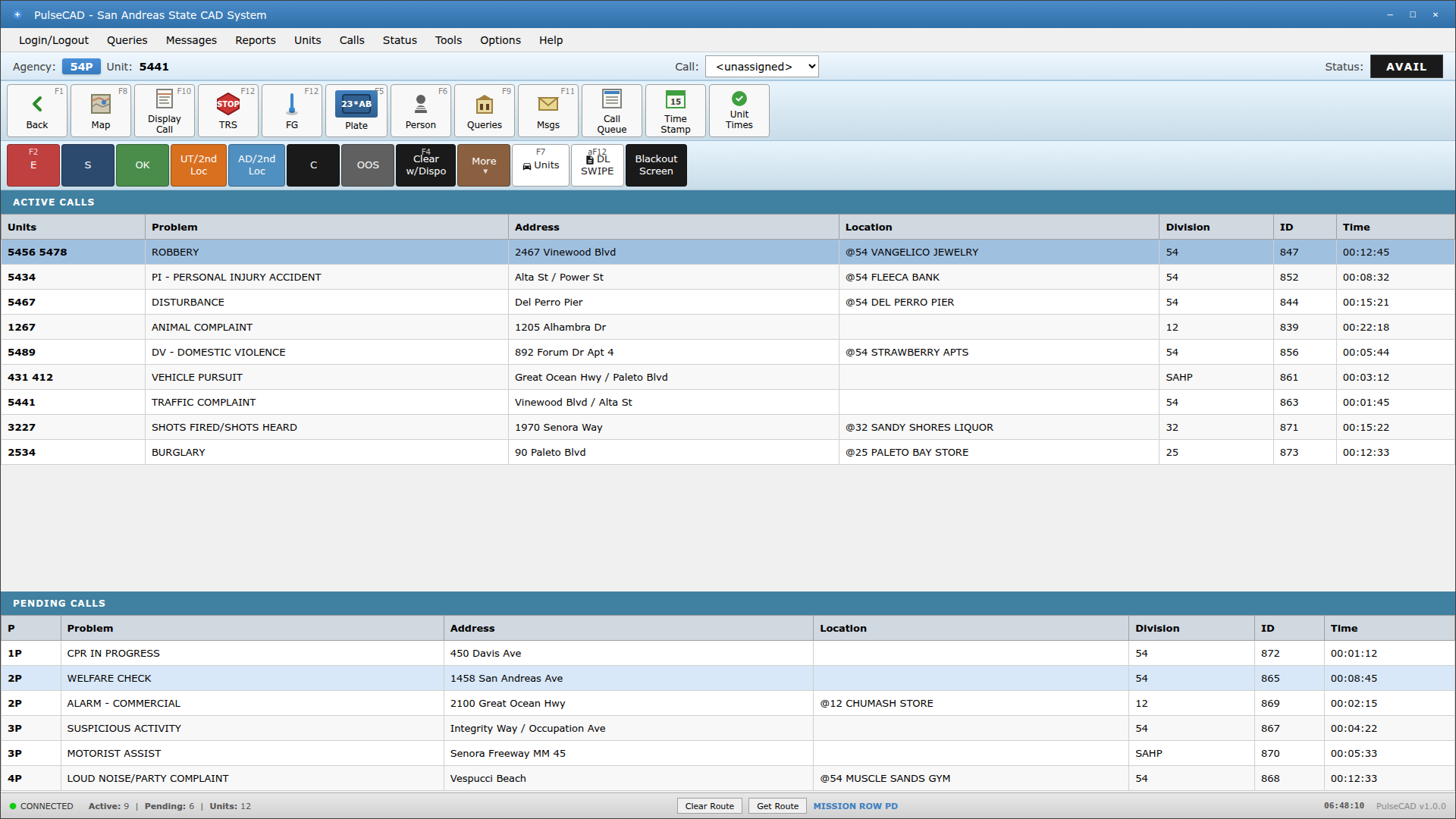This screenshot has width=1456, height=819.
Task: Click the Get Route button
Action: tap(777, 806)
